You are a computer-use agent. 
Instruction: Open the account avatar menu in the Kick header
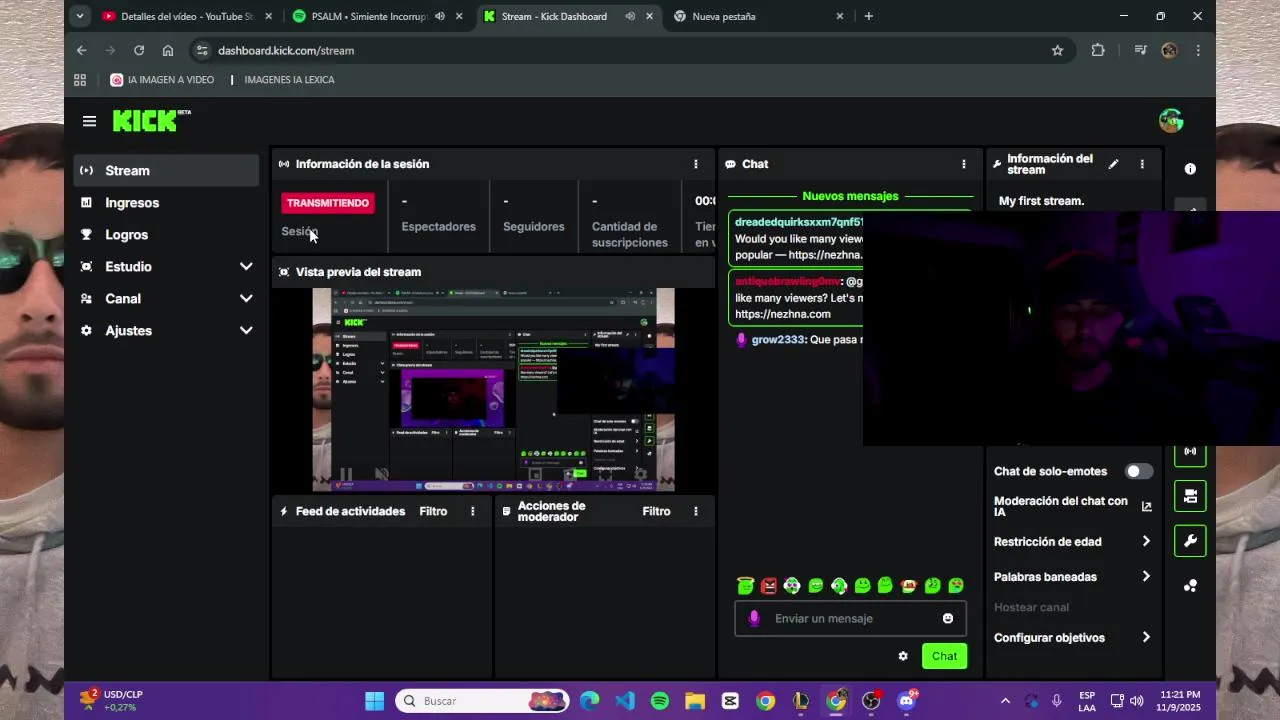point(1171,121)
